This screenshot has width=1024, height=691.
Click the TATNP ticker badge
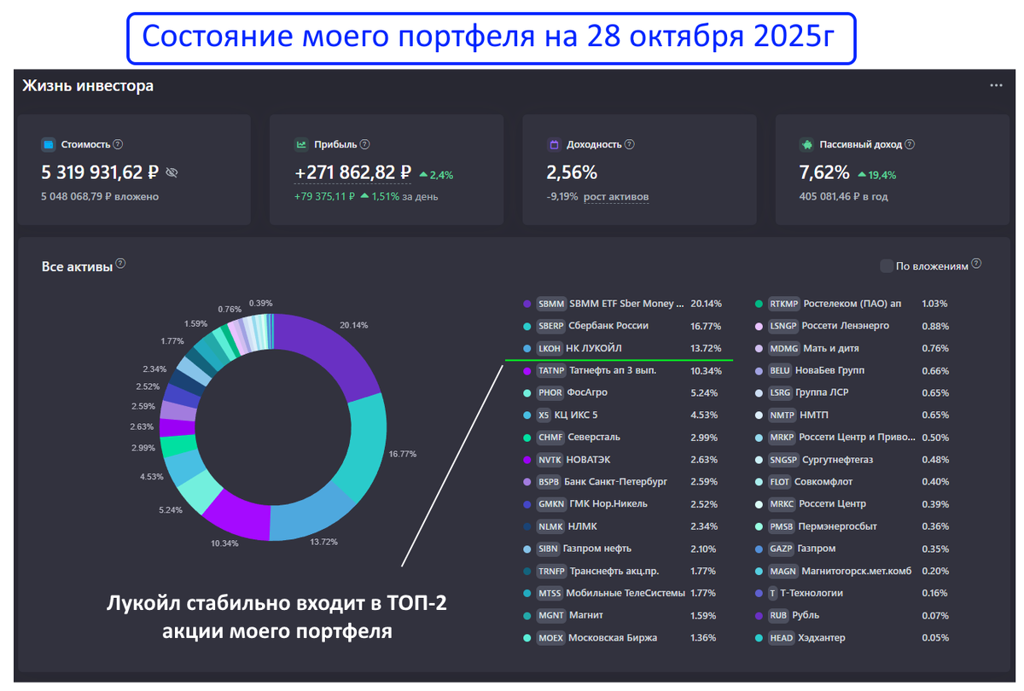(551, 371)
